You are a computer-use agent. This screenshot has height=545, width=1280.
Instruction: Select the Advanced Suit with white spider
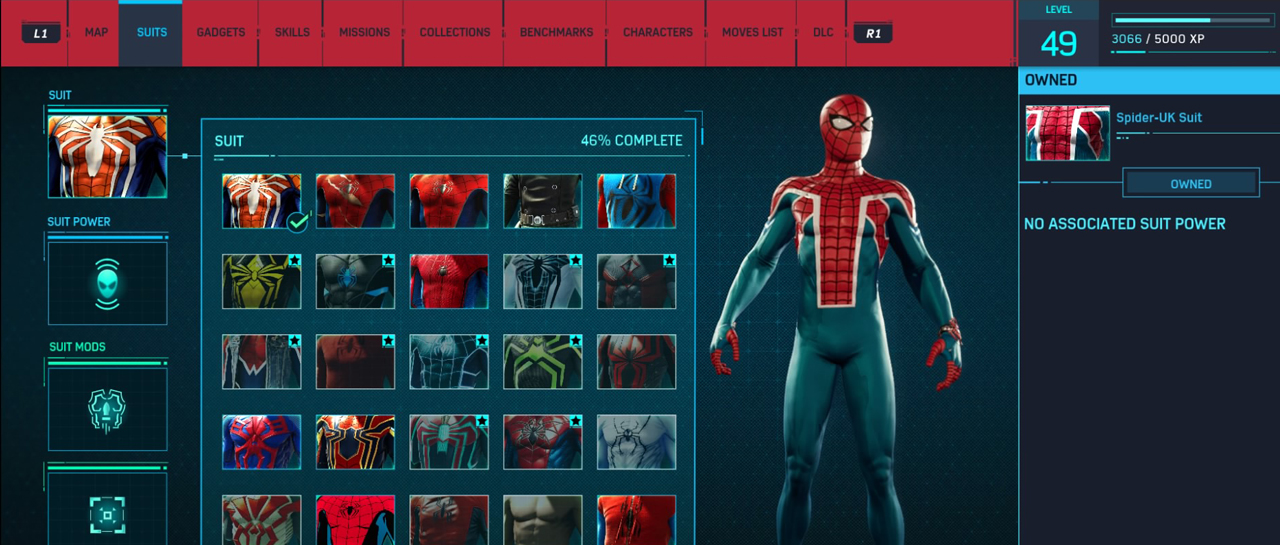coord(261,201)
